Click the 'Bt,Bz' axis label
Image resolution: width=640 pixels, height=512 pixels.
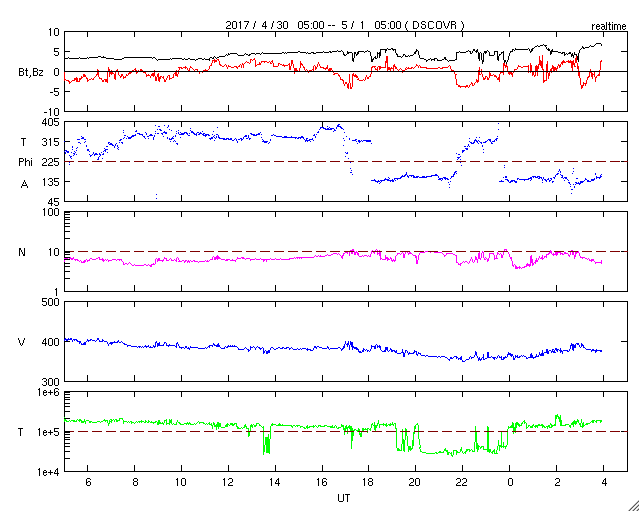tap(30, 73)
